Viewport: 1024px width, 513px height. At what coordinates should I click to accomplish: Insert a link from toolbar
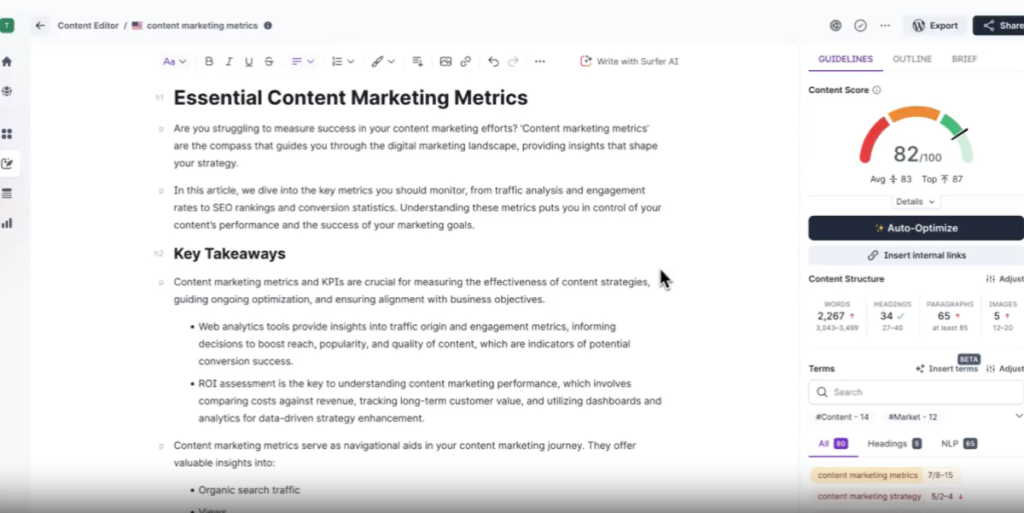tap(466, 61)
